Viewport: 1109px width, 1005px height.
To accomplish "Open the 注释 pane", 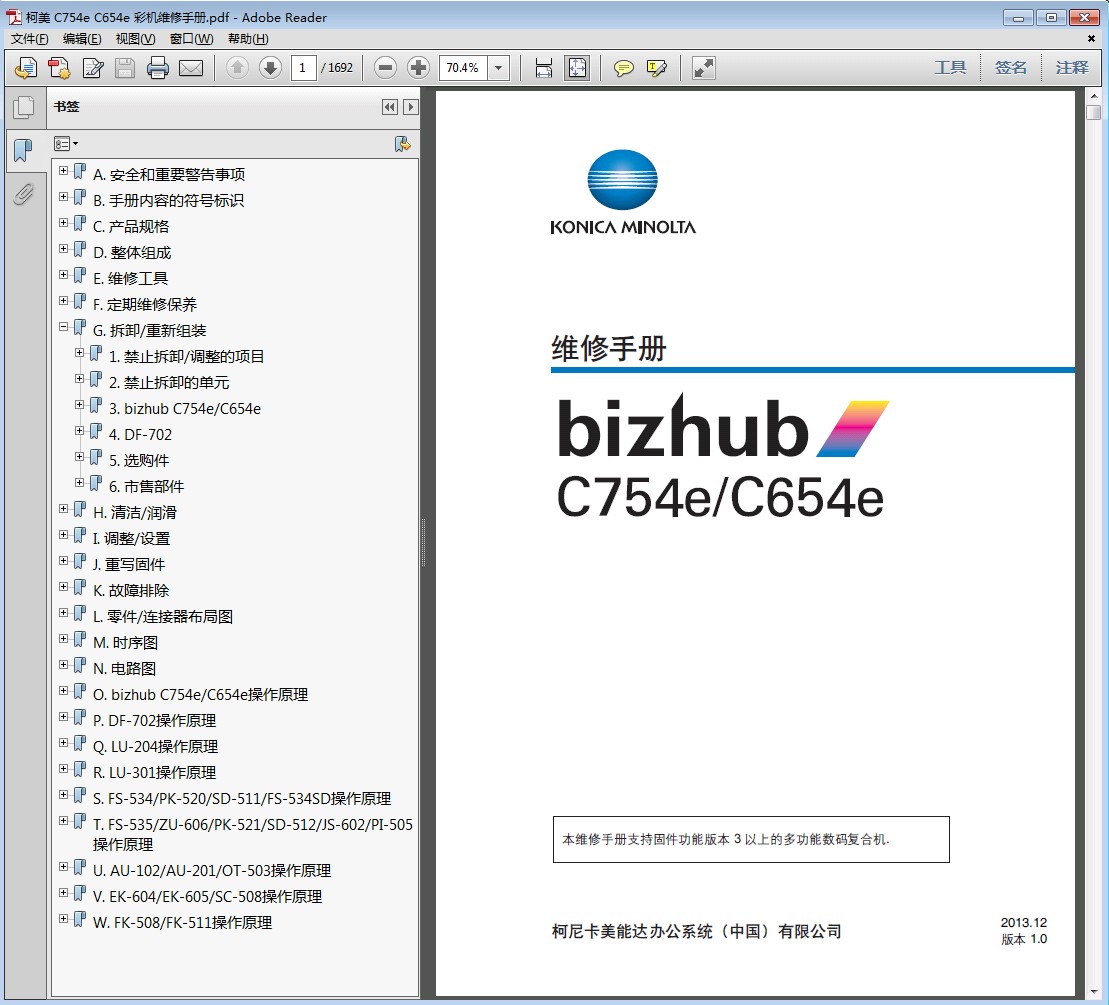I will point(1071,68).
